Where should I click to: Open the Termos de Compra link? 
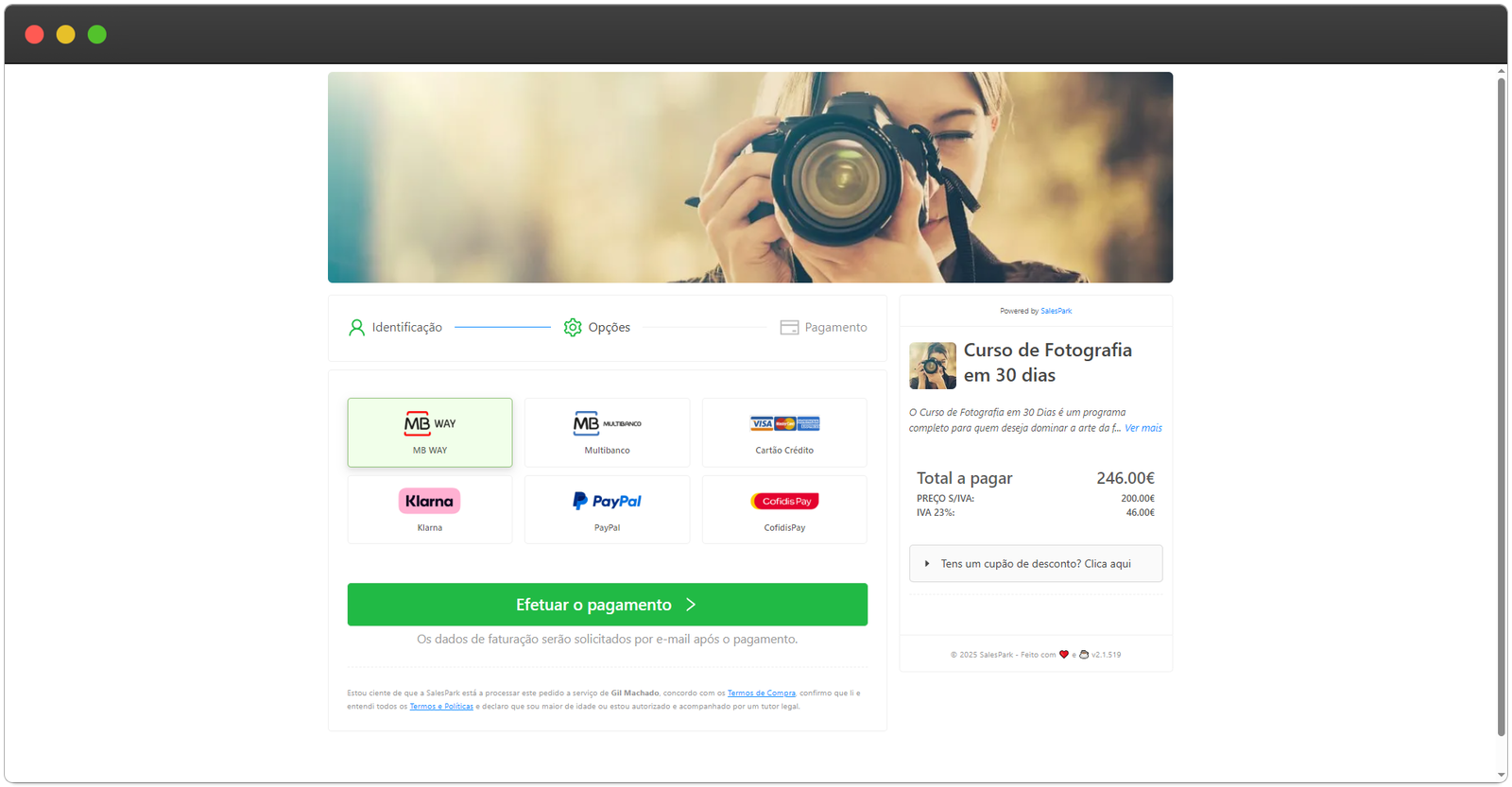761,693
